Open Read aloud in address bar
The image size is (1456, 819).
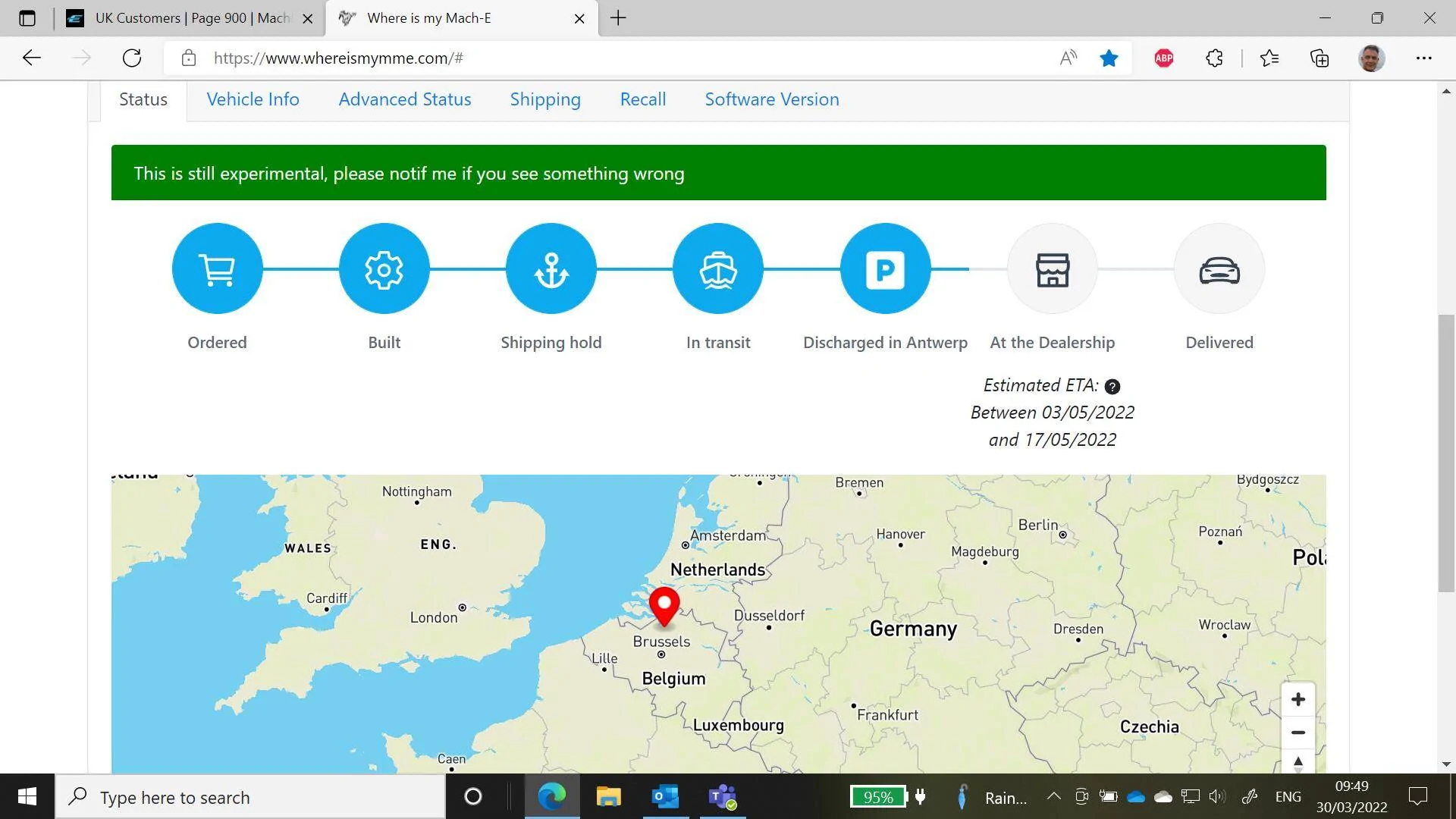[x=1068, y=58]
